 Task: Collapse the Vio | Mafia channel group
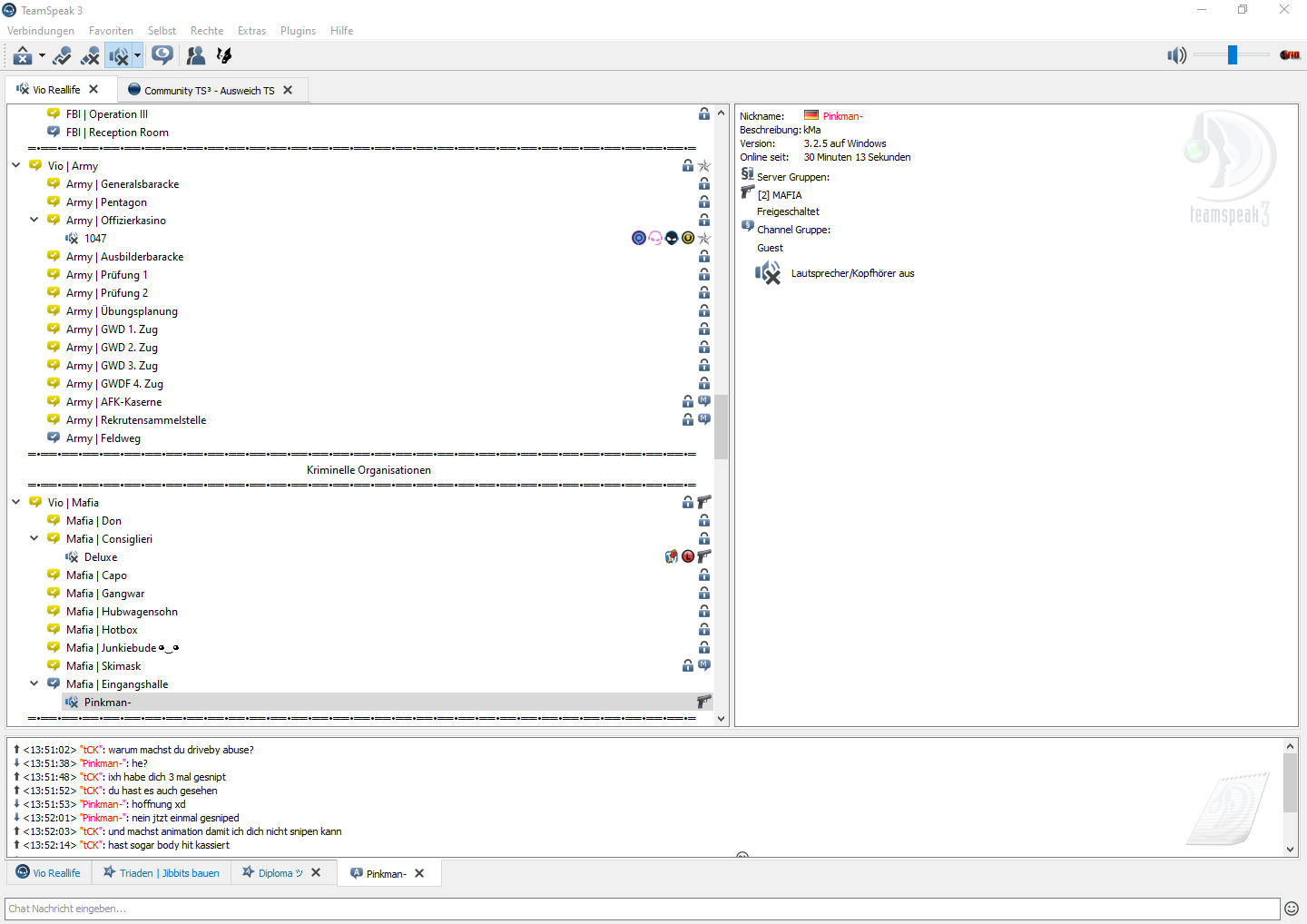pyautogui.click(x=16, y=502)
